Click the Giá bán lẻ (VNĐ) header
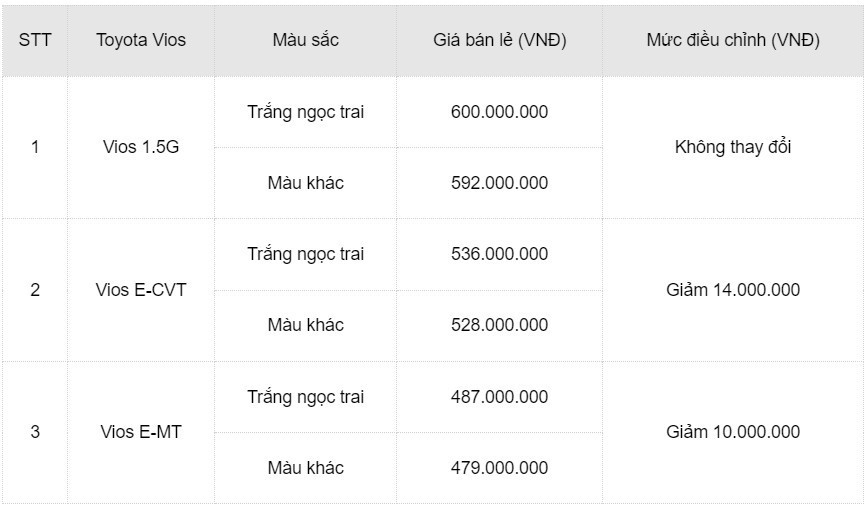Viewport: 864px width, 508px height. [499, 40]
